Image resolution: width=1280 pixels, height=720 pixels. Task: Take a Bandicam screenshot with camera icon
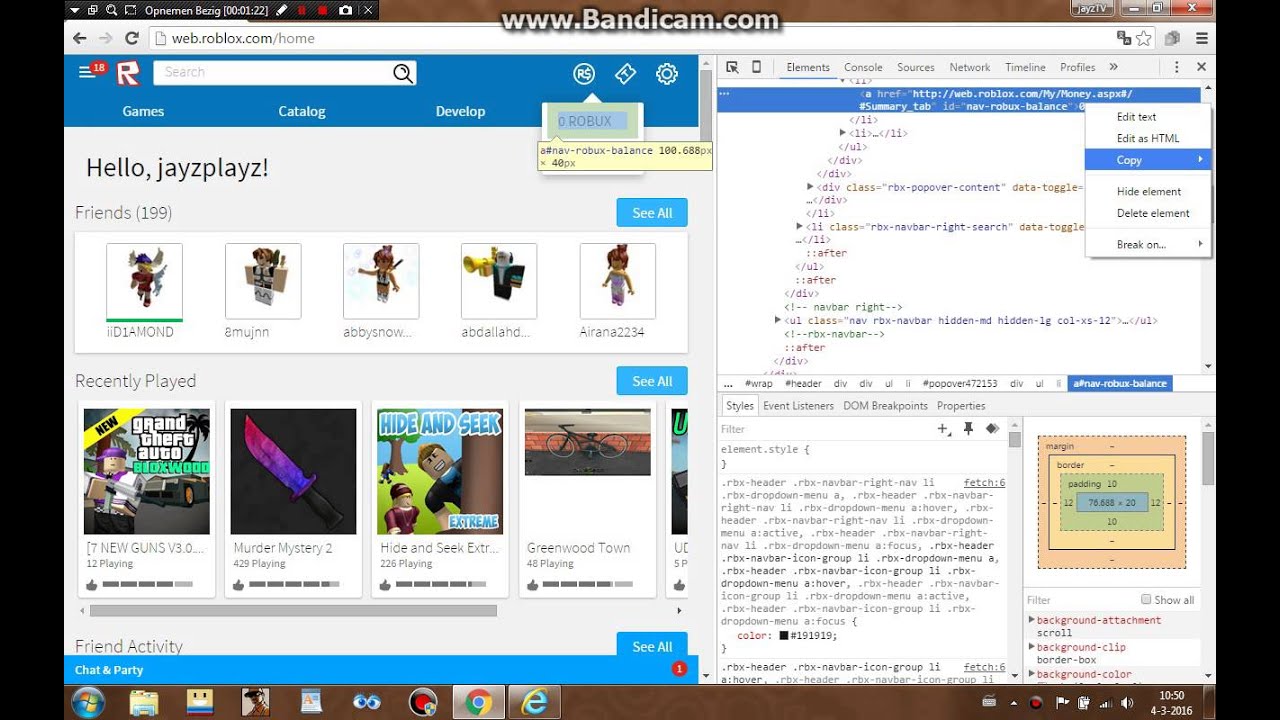[x=345, y=9]
